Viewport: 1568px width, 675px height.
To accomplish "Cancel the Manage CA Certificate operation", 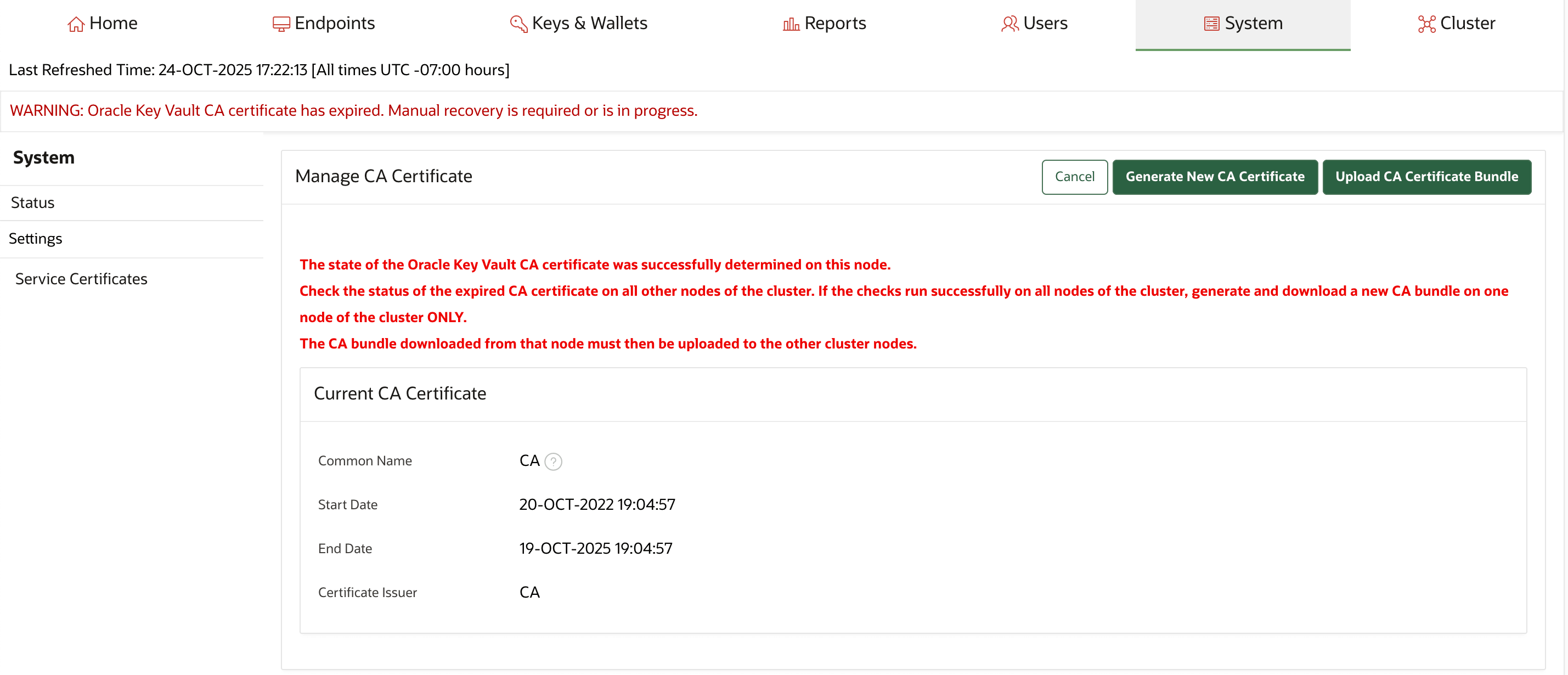I will point(1074,177).
